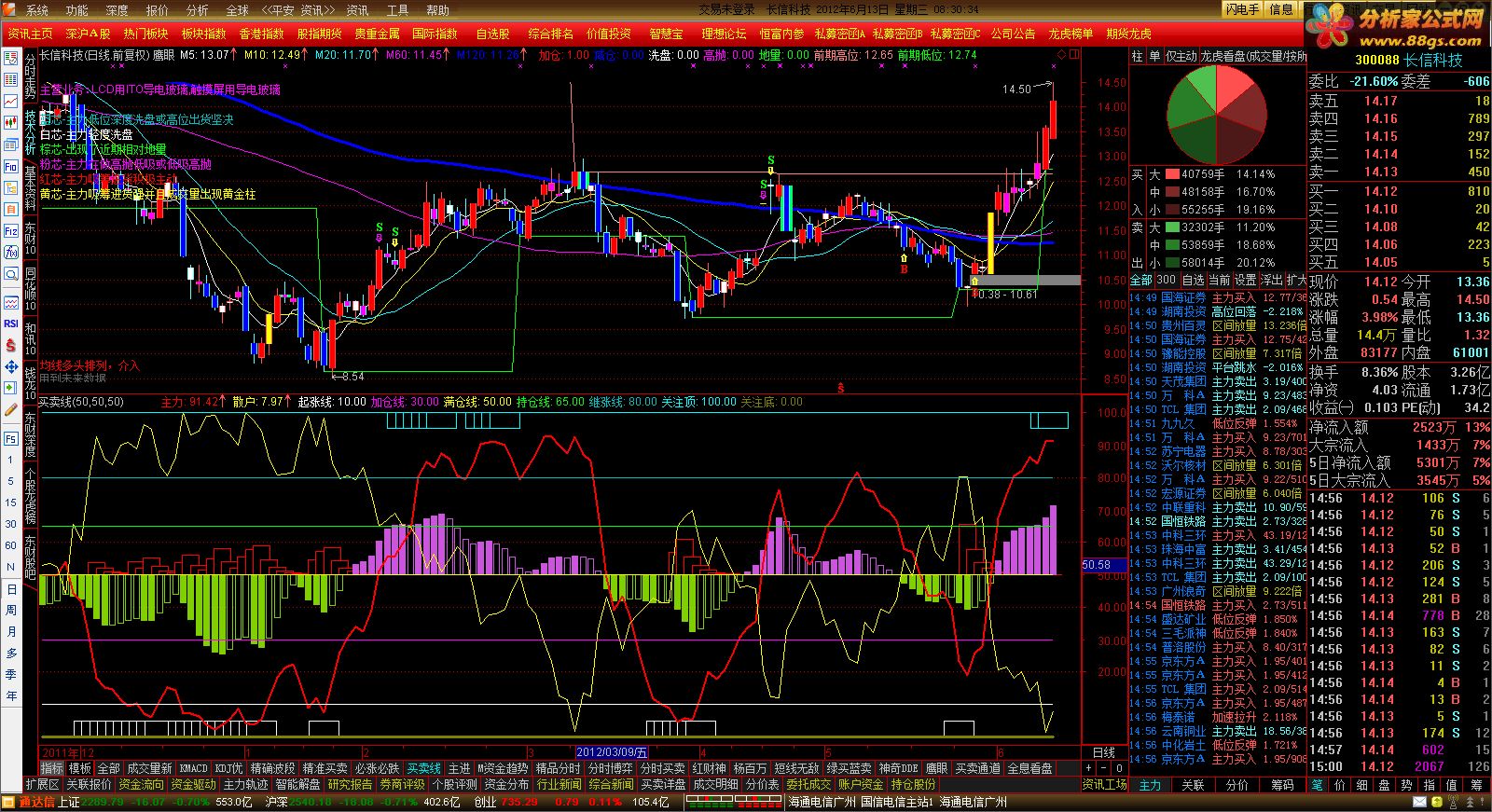Click the plus zoom button under chart
Image resolution: width=1492 pixels, height=812 pixels.
1088,768
